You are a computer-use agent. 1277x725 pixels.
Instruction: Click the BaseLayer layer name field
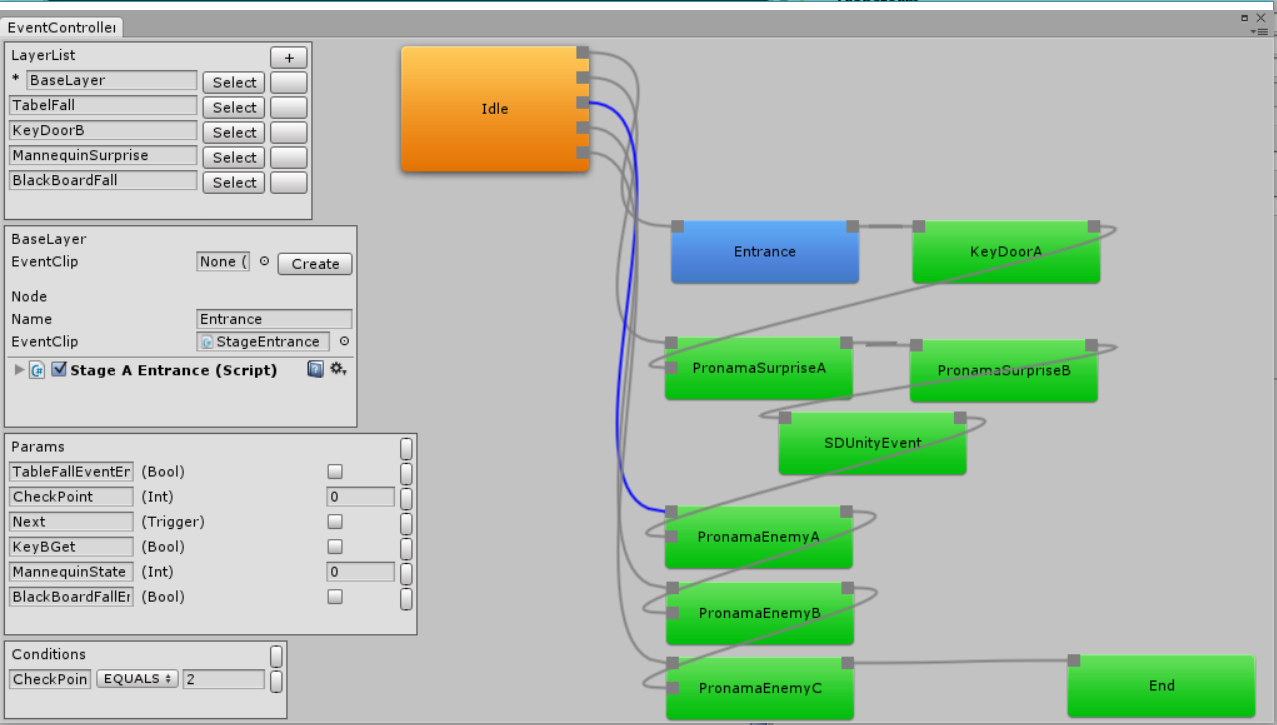coord(112,80)
